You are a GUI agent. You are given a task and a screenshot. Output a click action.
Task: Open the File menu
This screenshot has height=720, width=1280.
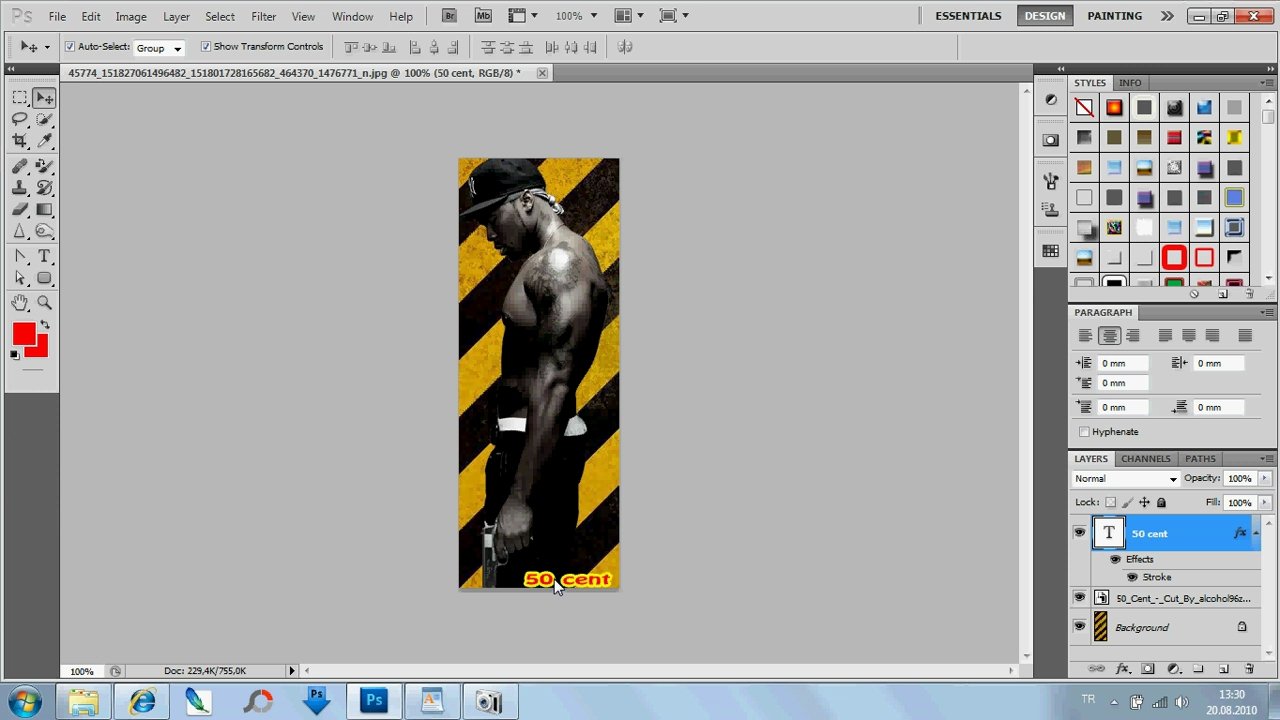tap(58, 16)
